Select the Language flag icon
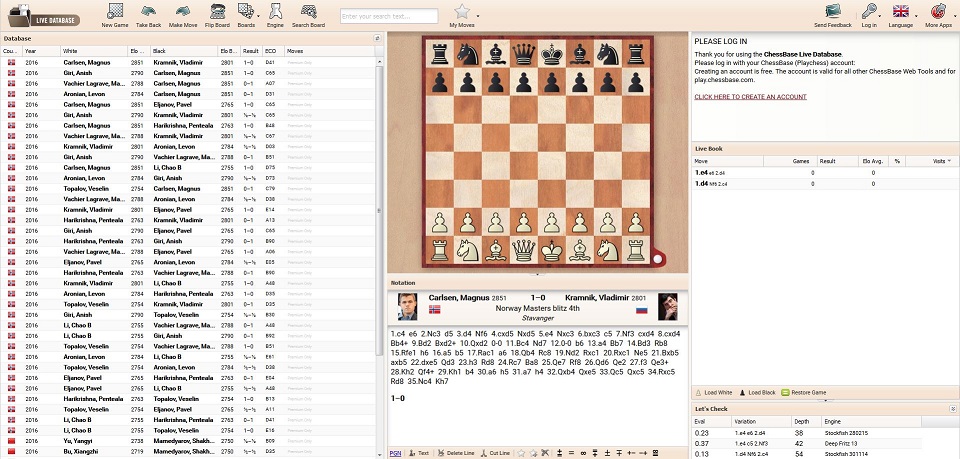 coord(901,10)
